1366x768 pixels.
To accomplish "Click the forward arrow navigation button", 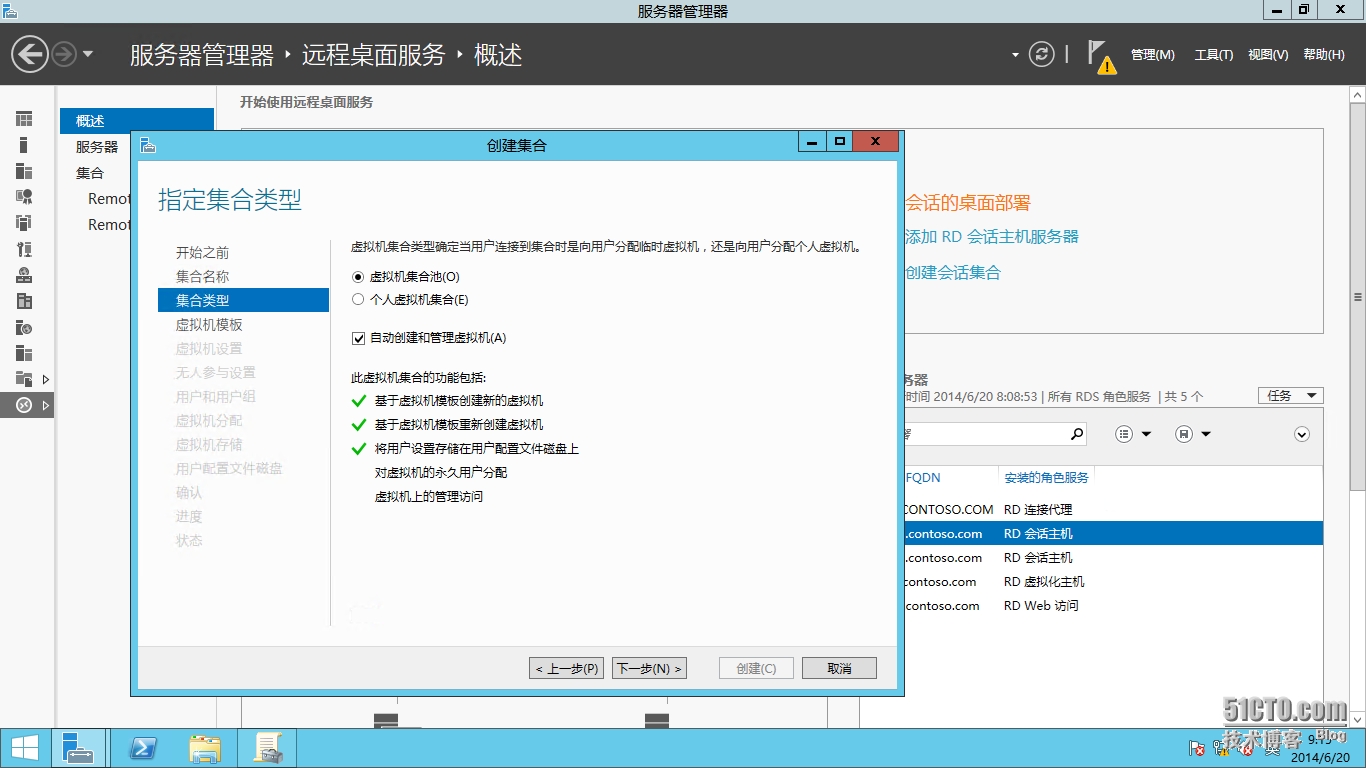I will [64, 54].
